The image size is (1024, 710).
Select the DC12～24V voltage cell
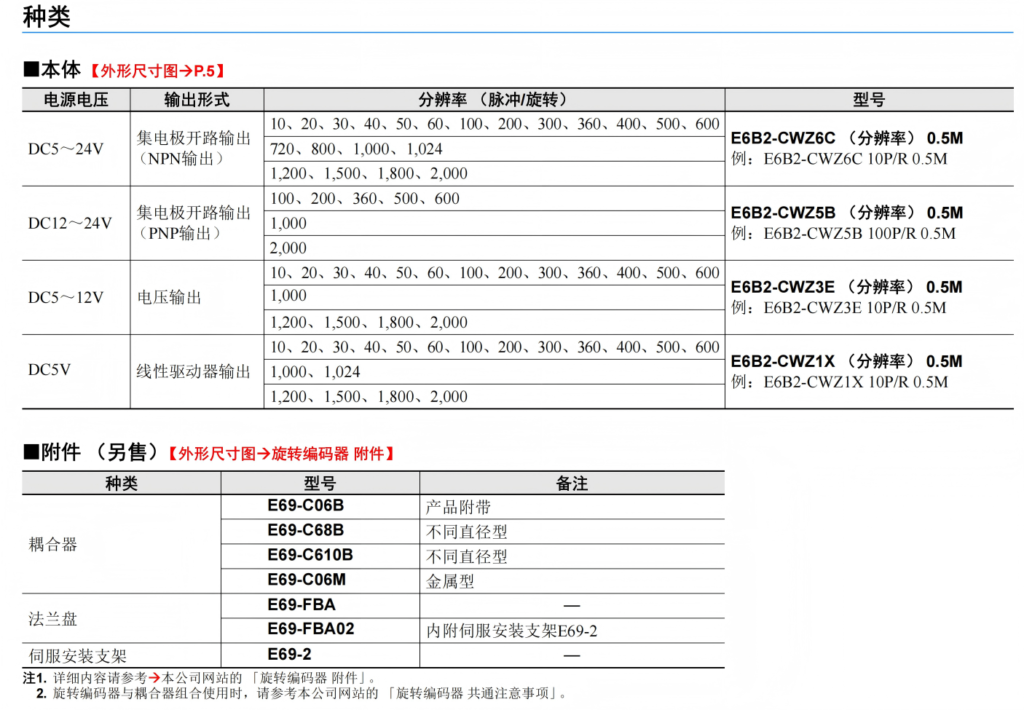tap(70, 223)
